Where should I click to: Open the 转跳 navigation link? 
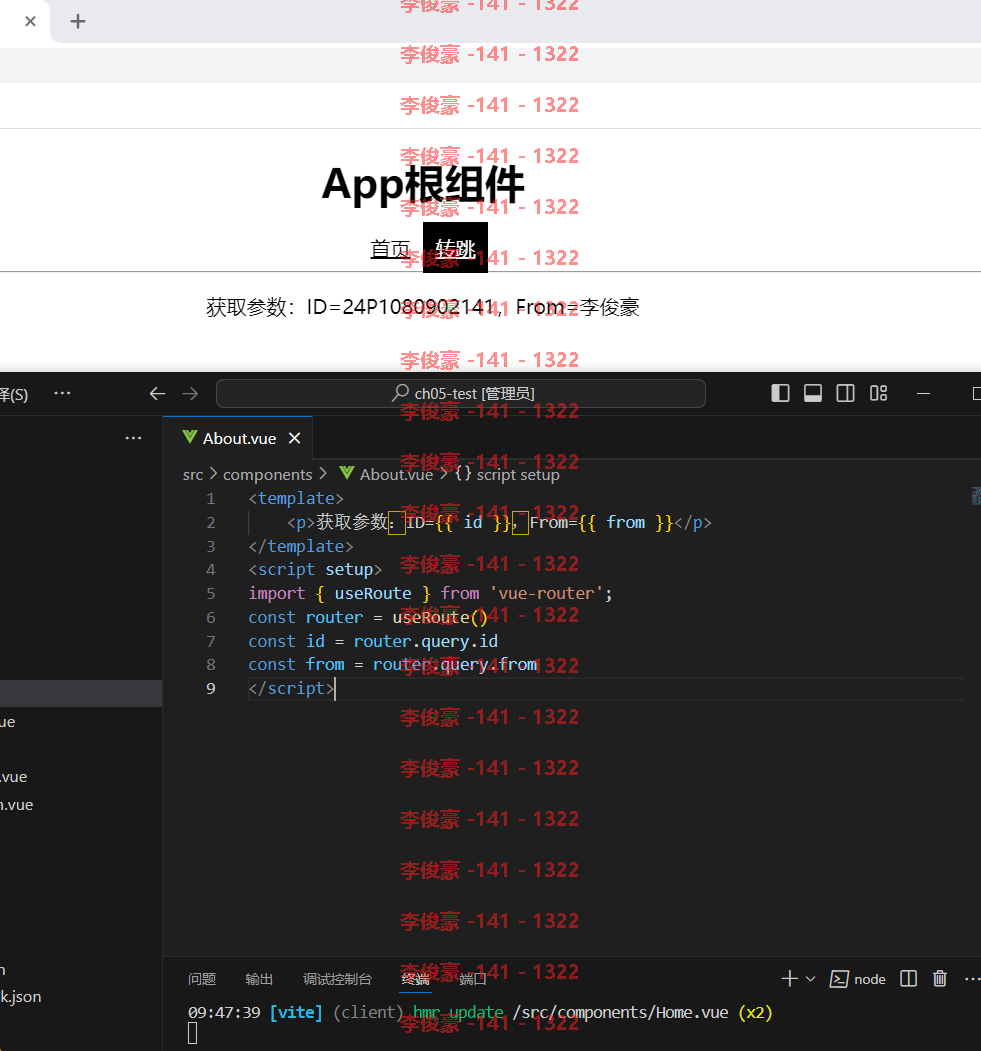coord(456,249)
